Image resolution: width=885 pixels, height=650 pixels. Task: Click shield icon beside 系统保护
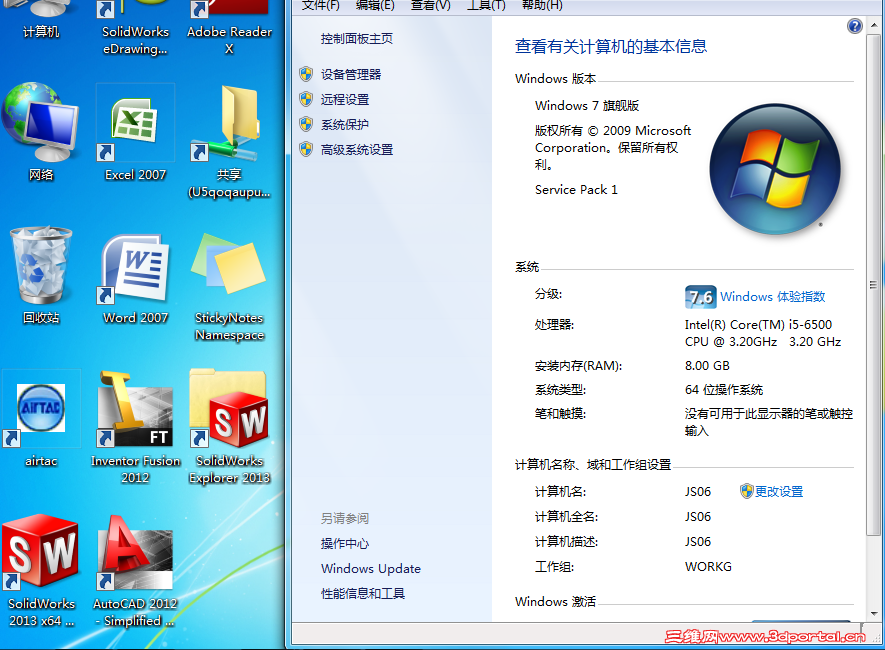pyautogui.click(x=306, y=124)
